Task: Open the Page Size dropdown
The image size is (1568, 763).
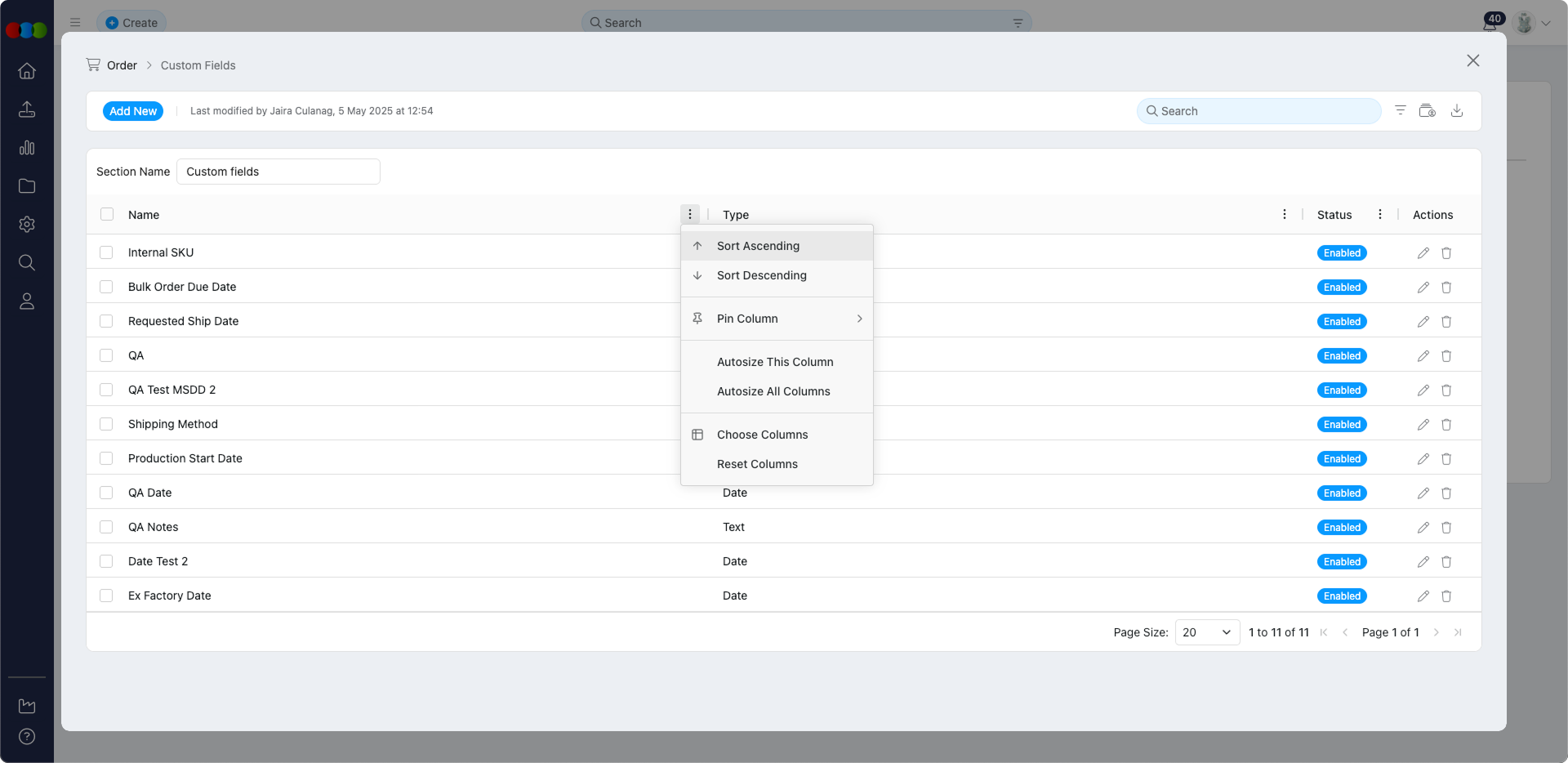Action: pos(1206,631)
